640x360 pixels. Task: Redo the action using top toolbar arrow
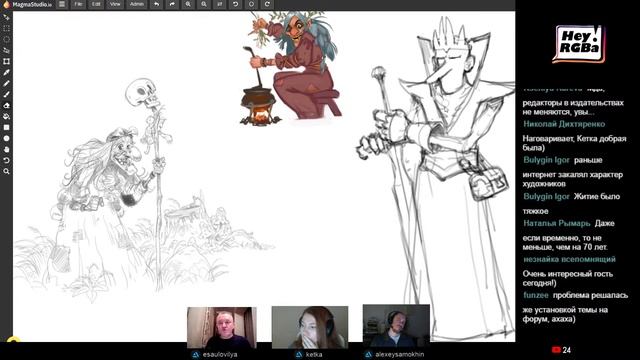[172, 4]
